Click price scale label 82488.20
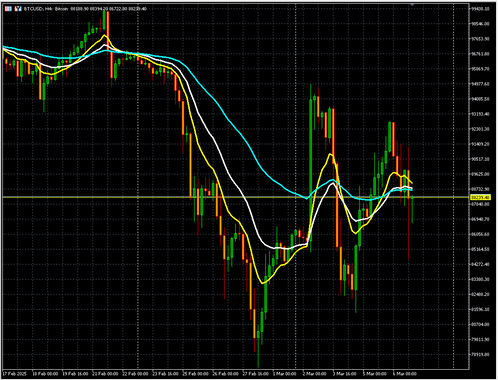The image size is (498, 380). coord(480,294)
